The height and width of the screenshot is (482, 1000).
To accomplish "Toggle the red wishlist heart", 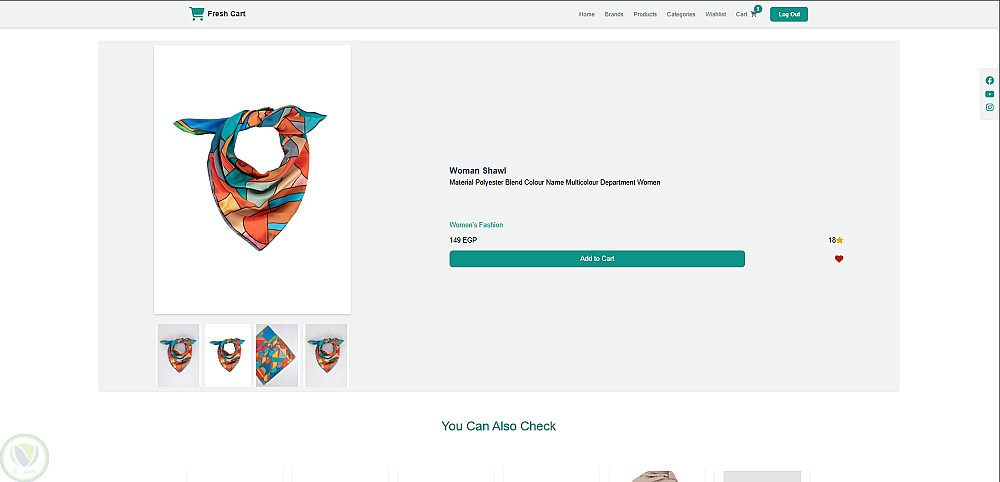I will coord(839,259).
